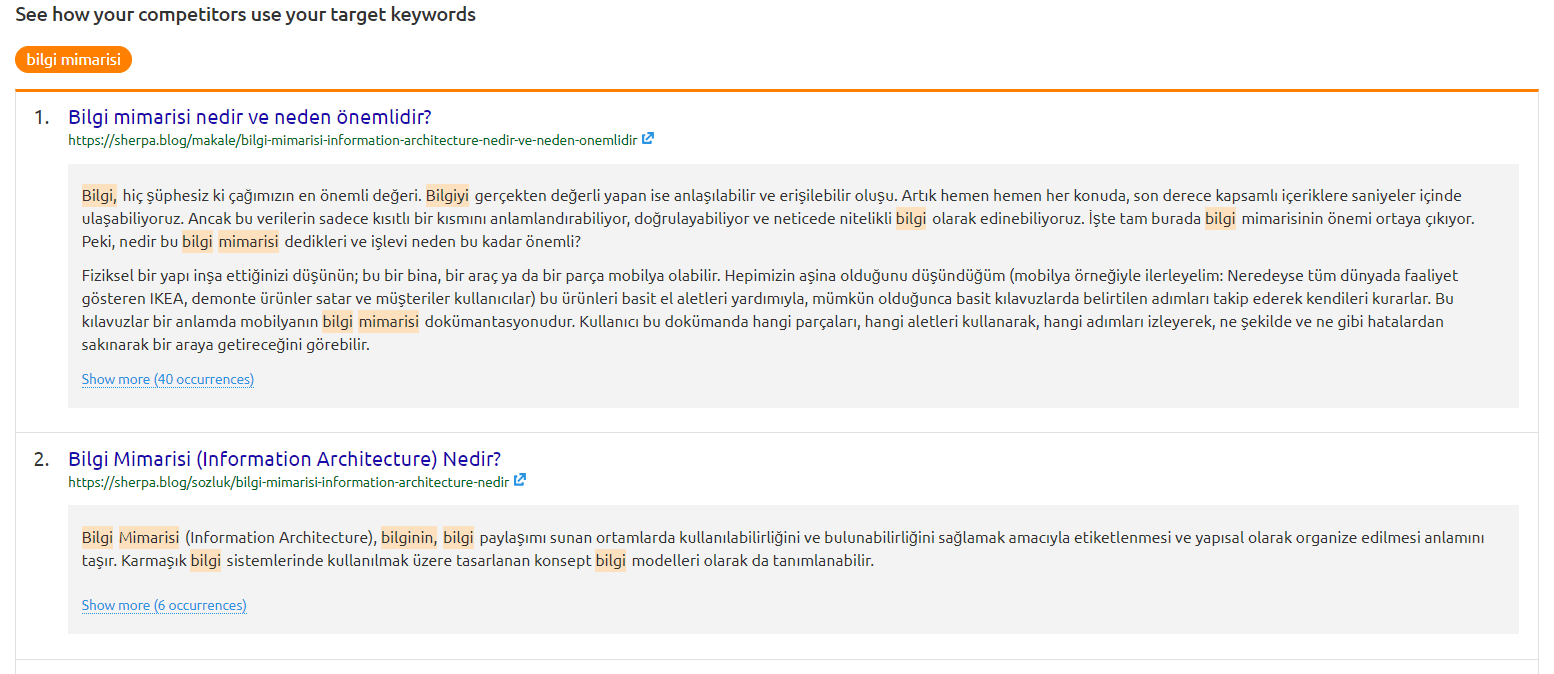This screenshot has height=674, width=1554.
Task: Click the green sherpa.blog/makale URL of the first result
Action: [352, 140]
